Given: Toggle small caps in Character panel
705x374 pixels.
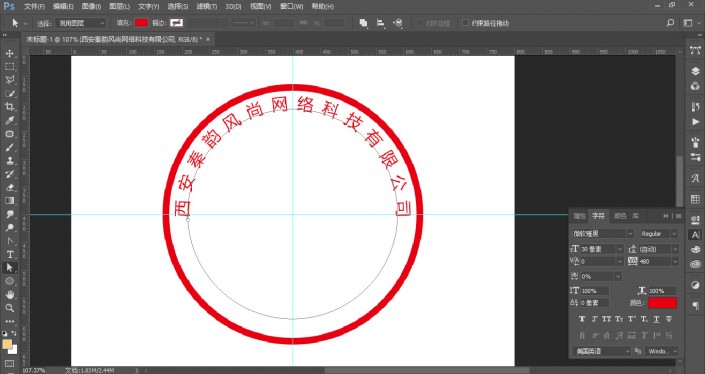Looking at the screenshot, I should [x=619, y=319].
